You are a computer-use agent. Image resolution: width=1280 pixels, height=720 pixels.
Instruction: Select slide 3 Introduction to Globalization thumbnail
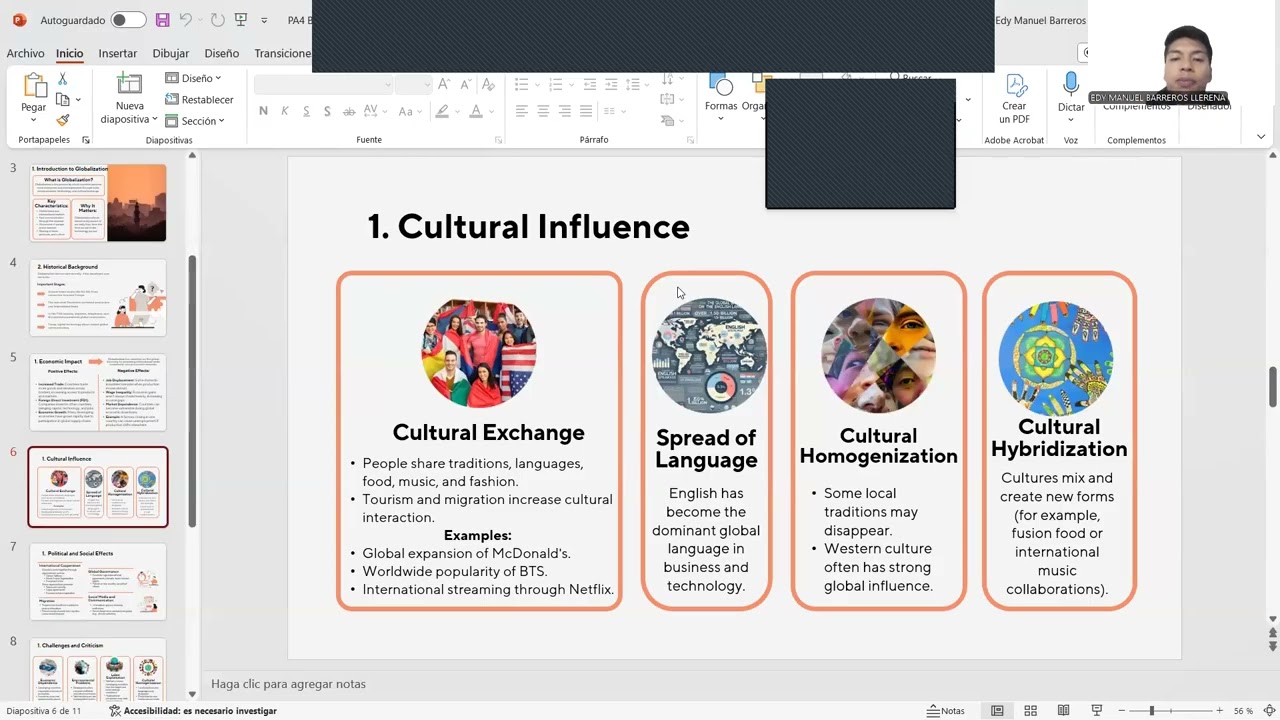[98, 203]
